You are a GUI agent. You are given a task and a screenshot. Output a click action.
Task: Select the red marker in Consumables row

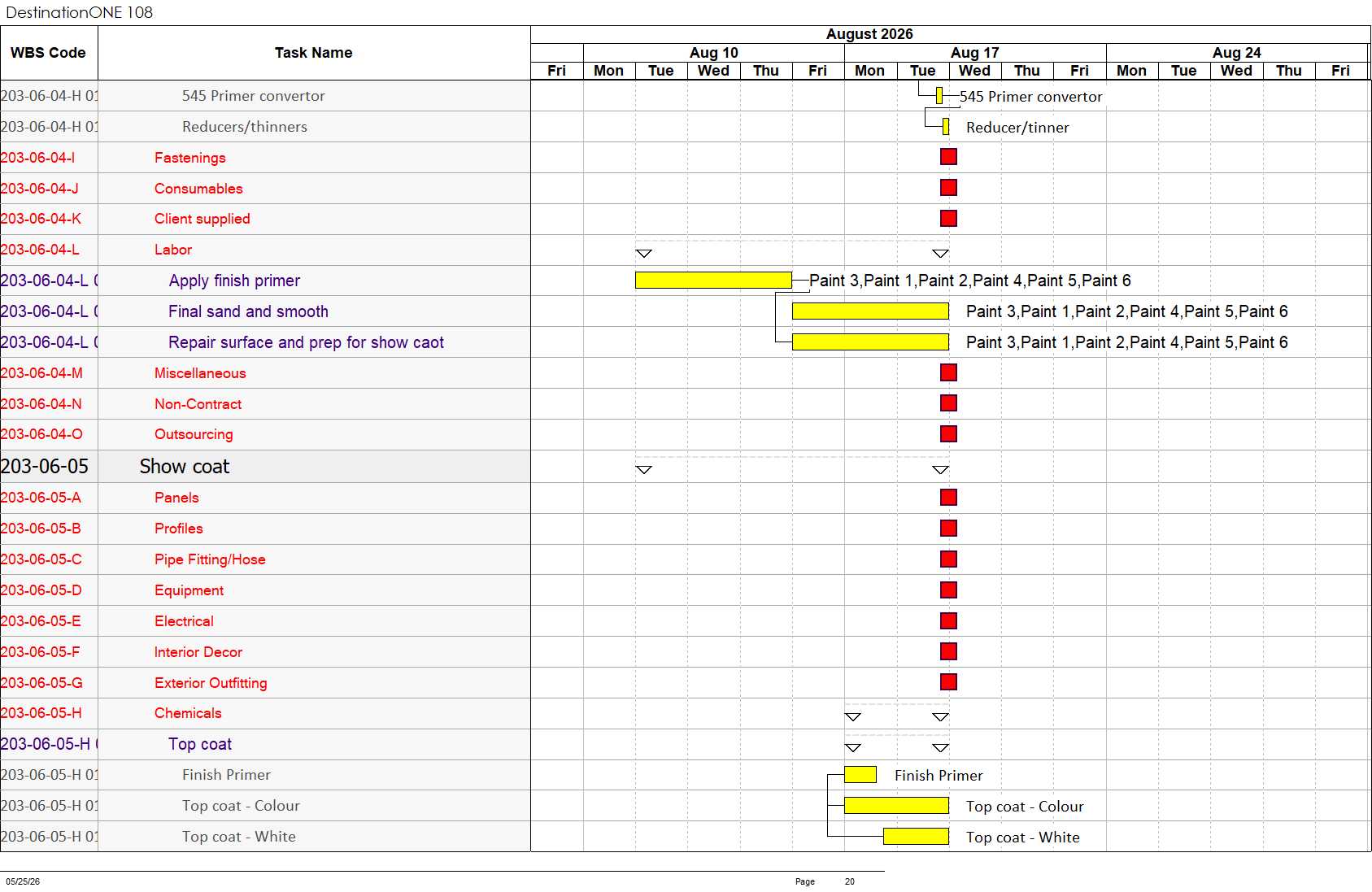point(948,188)
